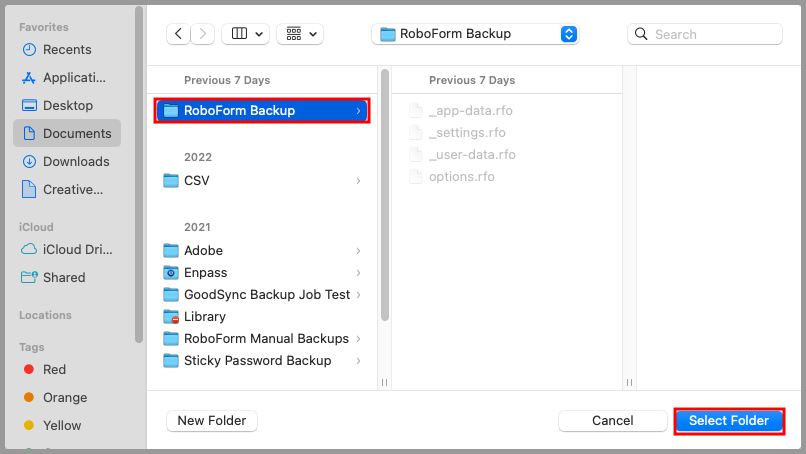
Task: Open iCloud Drive in the sidebar
Action: point(67,249)
